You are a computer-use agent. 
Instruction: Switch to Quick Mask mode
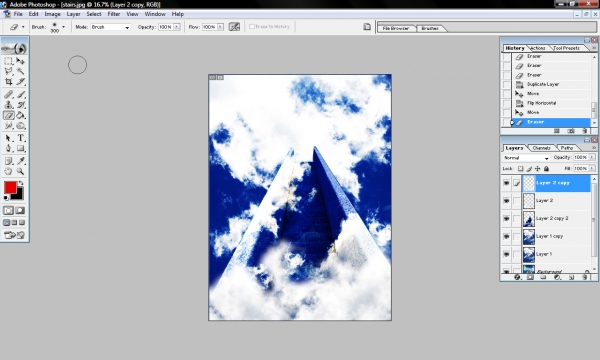pyautogui.click(x=20, y=210)
